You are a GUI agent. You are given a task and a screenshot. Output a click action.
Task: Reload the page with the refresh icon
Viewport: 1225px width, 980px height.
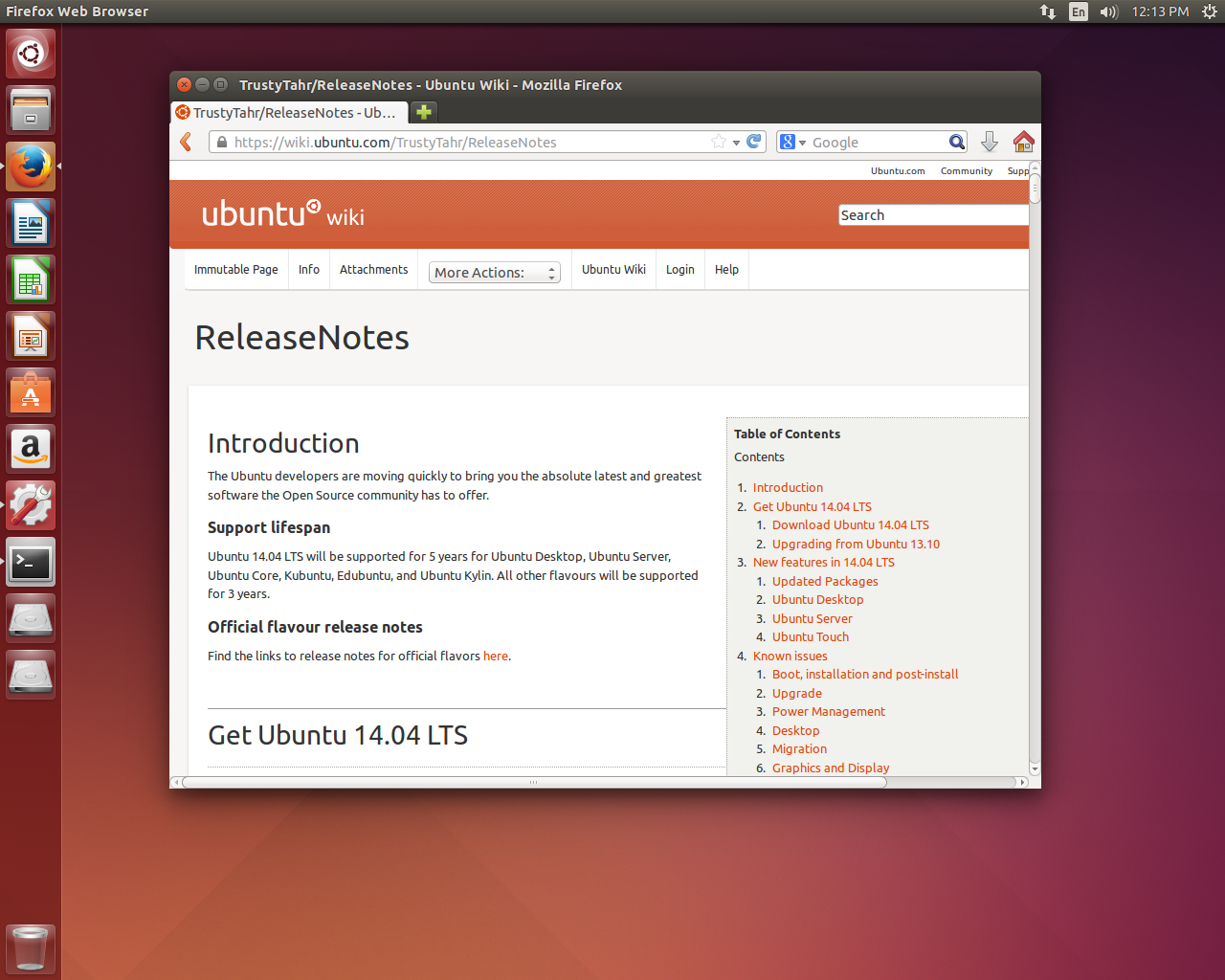(x=754, y=142)
